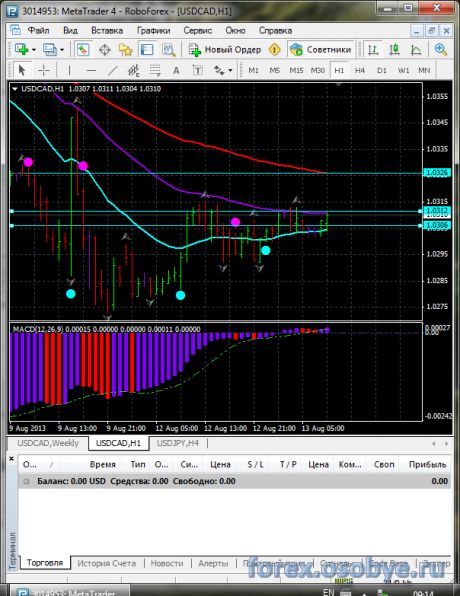Select the Text Label tool (T)
This screenshot has height=596, width=460.
tap(198, 70)
